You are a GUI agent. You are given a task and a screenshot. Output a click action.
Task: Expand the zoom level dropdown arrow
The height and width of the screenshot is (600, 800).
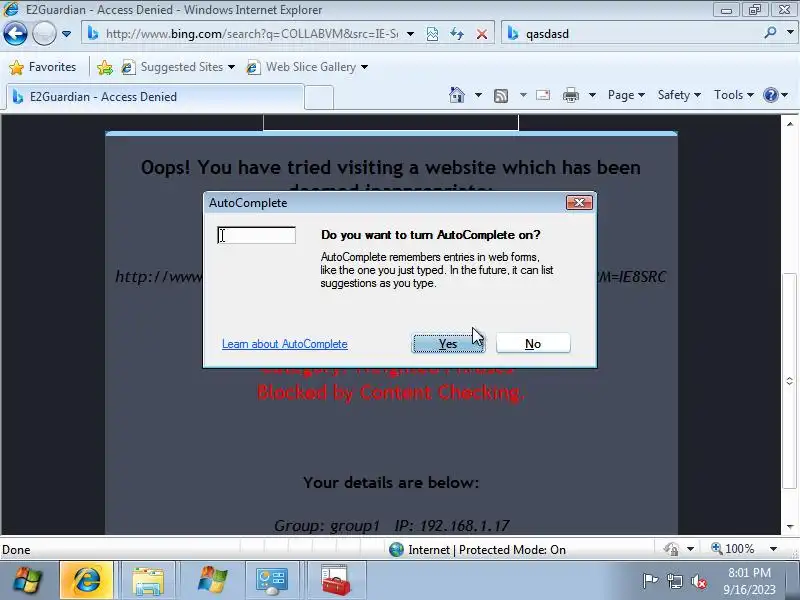coord(773,549)
